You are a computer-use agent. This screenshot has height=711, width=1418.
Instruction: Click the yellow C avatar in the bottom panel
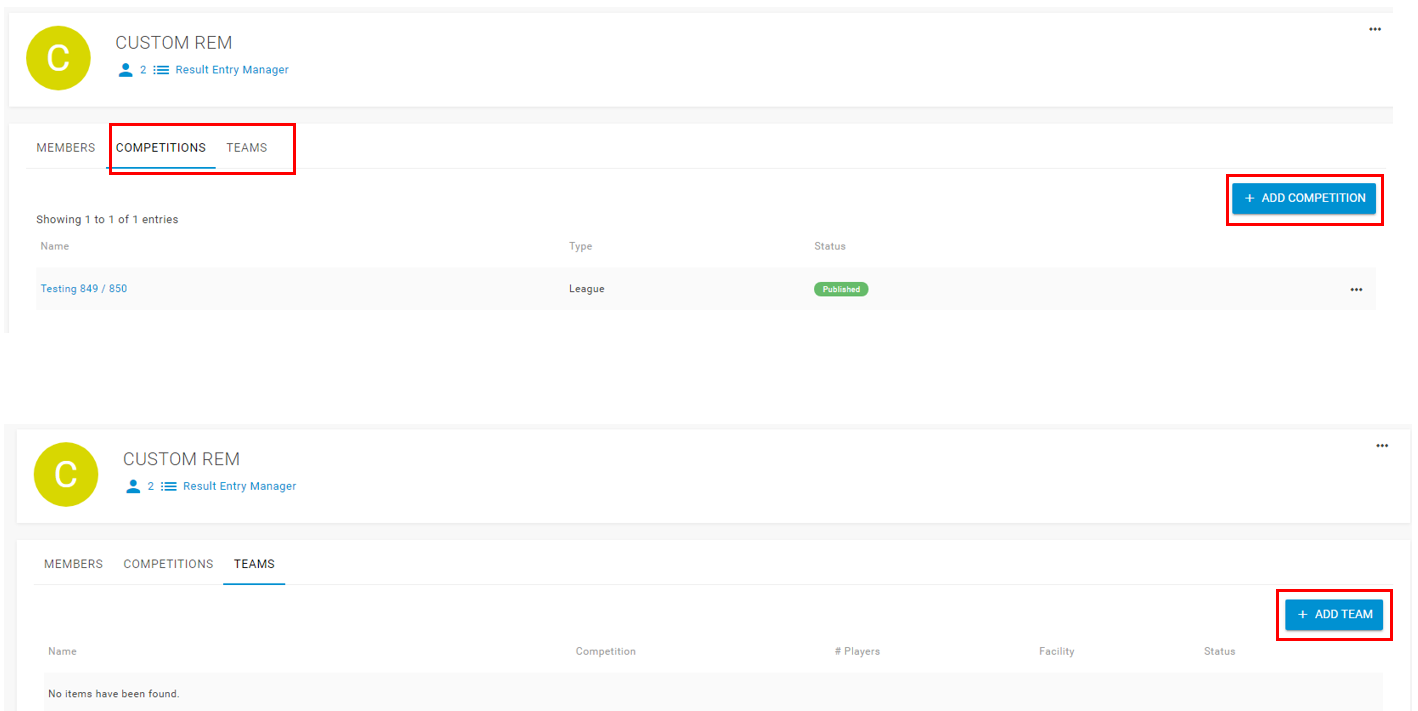point(66,474)
